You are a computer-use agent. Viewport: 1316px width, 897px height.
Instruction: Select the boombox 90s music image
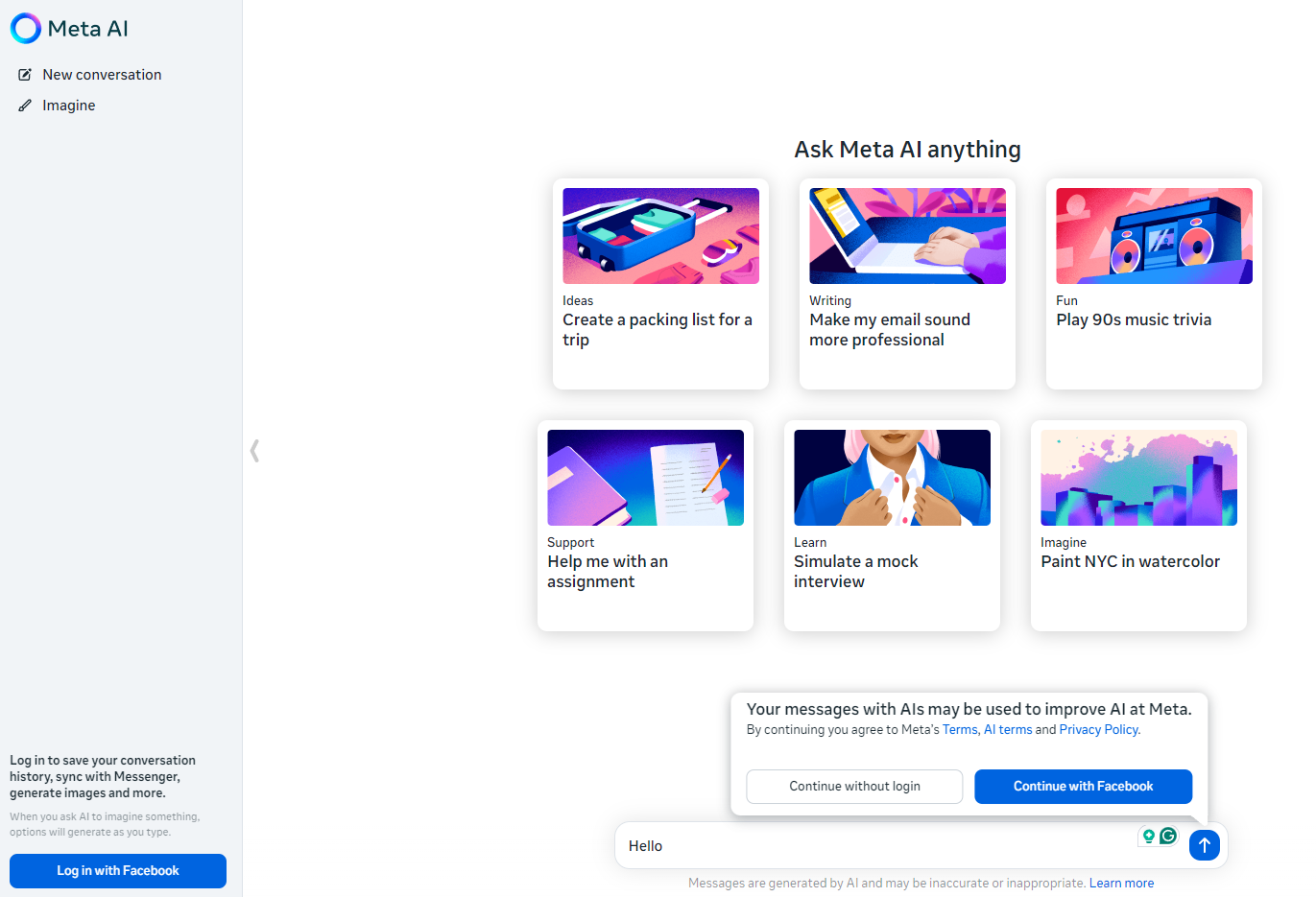pyautogui.click(x=1154, y=236)
